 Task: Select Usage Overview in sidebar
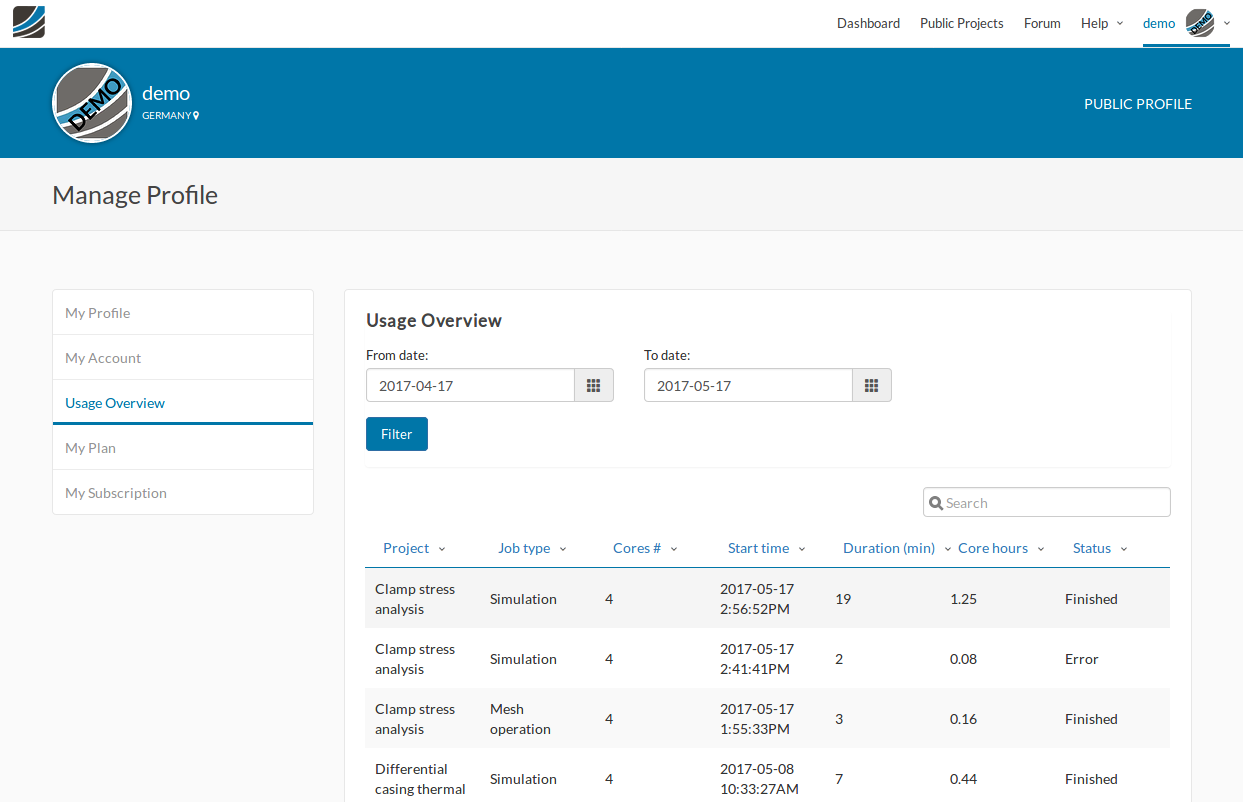pyautogui.click(x=183, y=403)
